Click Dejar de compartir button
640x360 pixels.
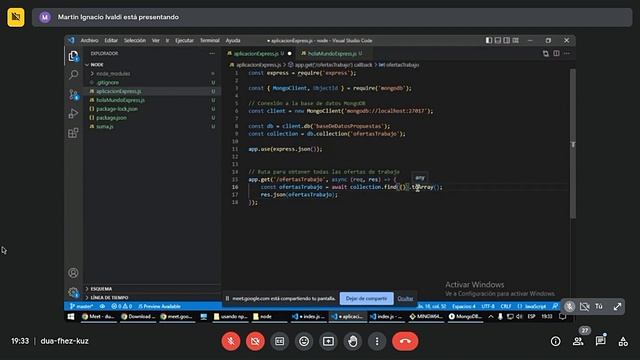click(x=367, y=298)
